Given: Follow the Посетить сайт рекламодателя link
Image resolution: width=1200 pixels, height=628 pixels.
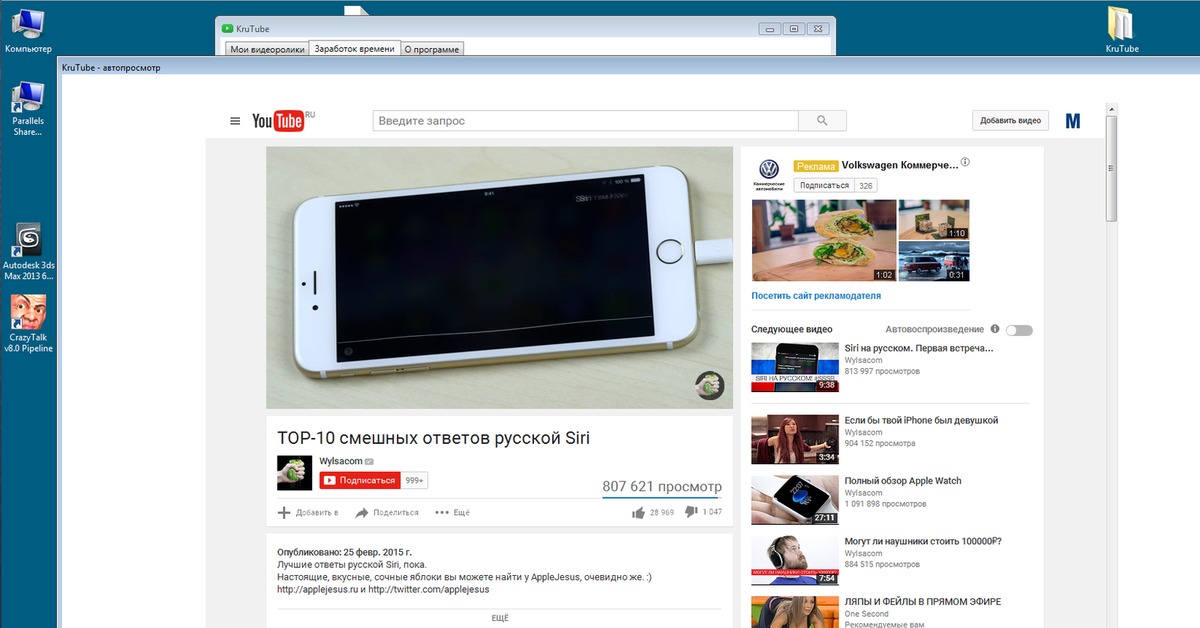Looking at the screenshot, I should tap(816, 296).
